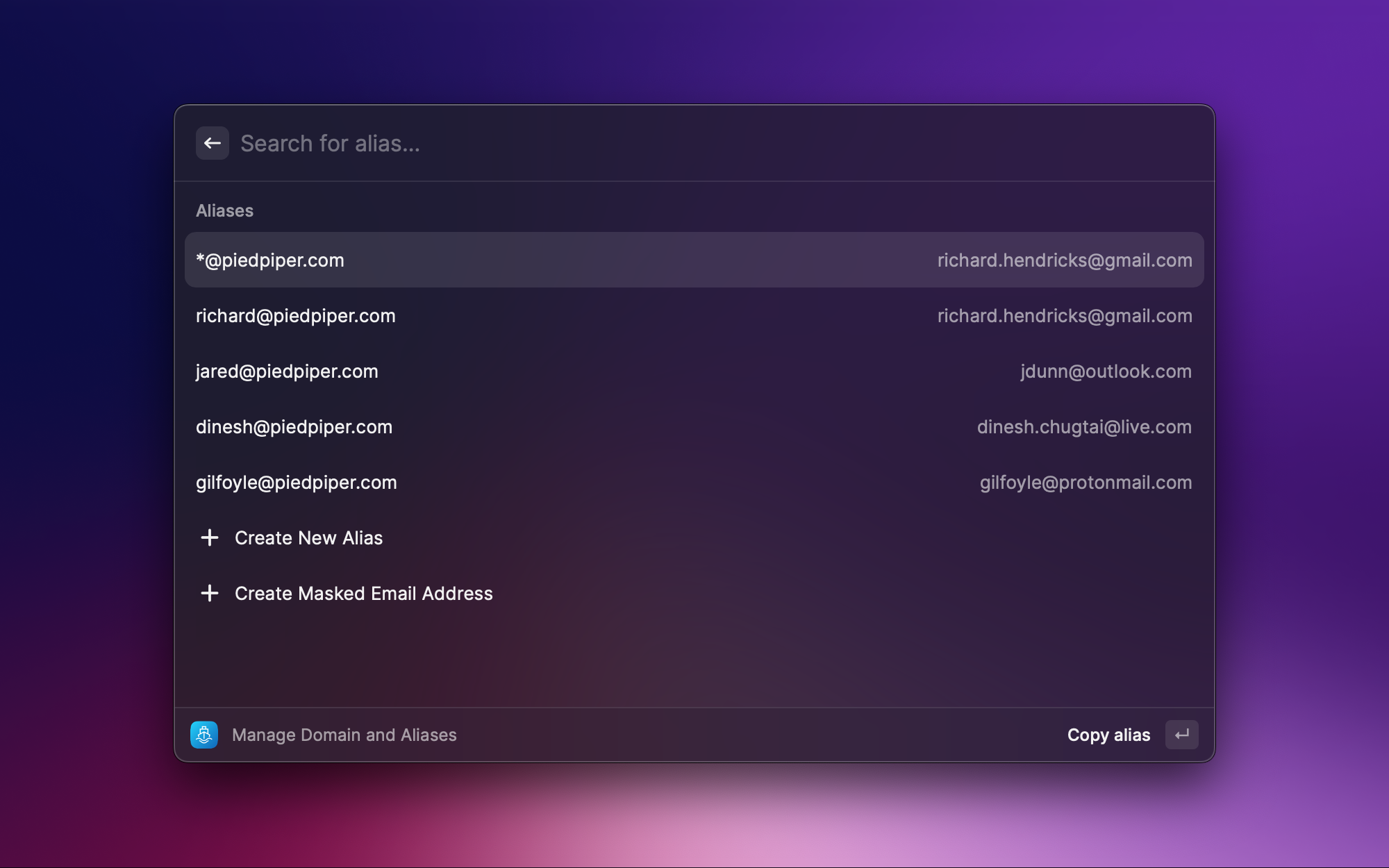Image resolution: width=1389 pixels, height=868 pixels.
Task: Click the plus icon beside Create Masked Email Address
Action: click(x=210, y=593)
